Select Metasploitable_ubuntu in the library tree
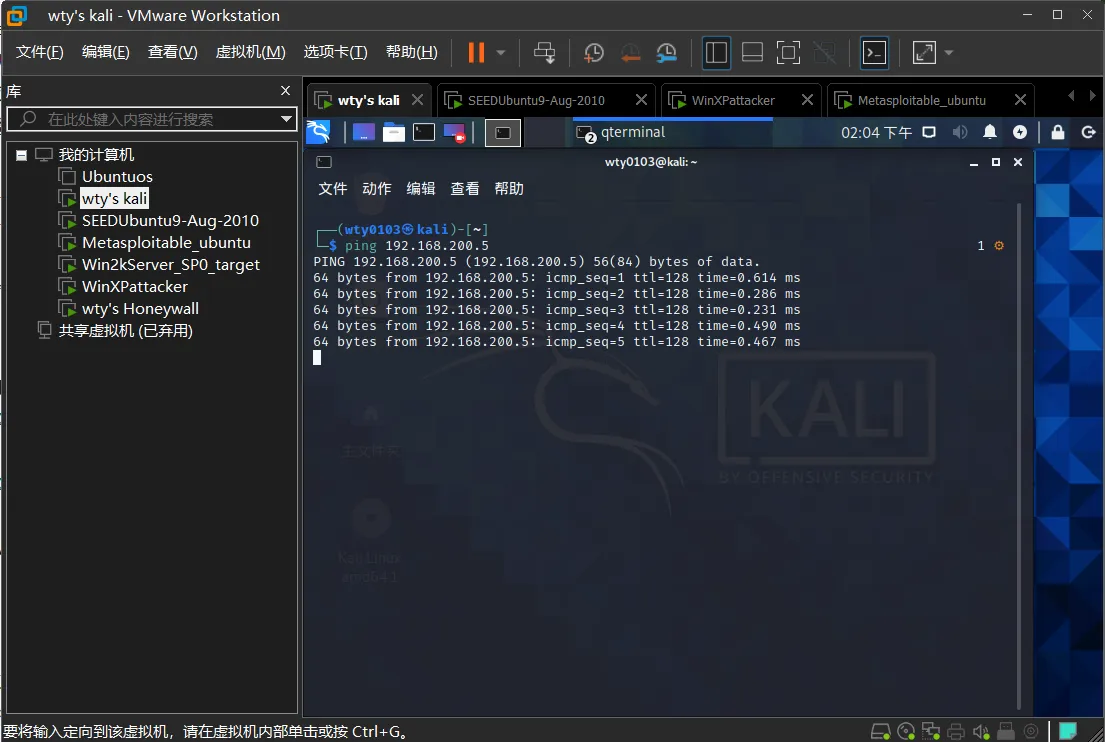Viewport: 1105px width, 742px height. pyautogui.click(x=166, y=242)
